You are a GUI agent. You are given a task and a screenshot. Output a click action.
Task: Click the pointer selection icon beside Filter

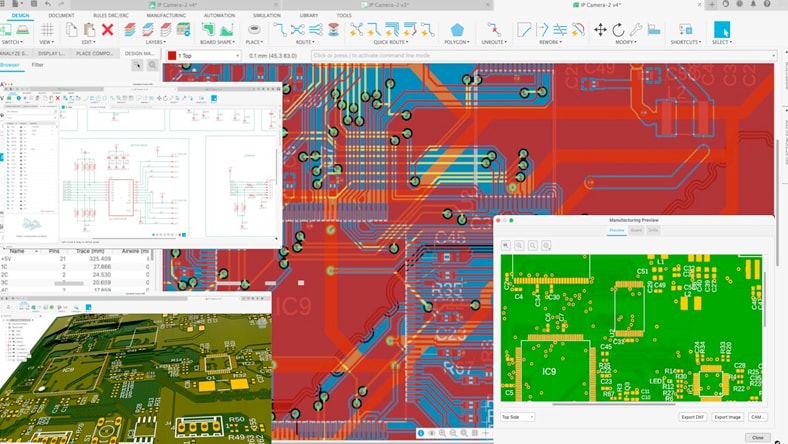point(137,65)
